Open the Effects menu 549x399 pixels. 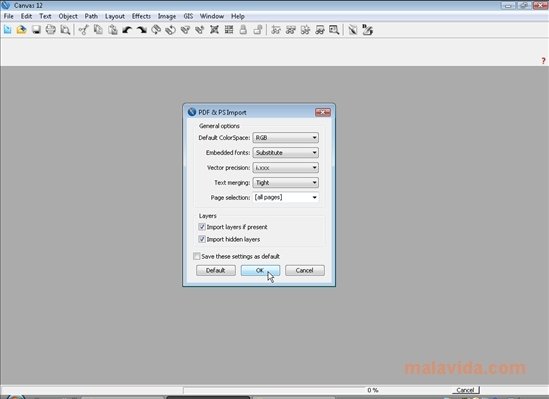(141, 16)
